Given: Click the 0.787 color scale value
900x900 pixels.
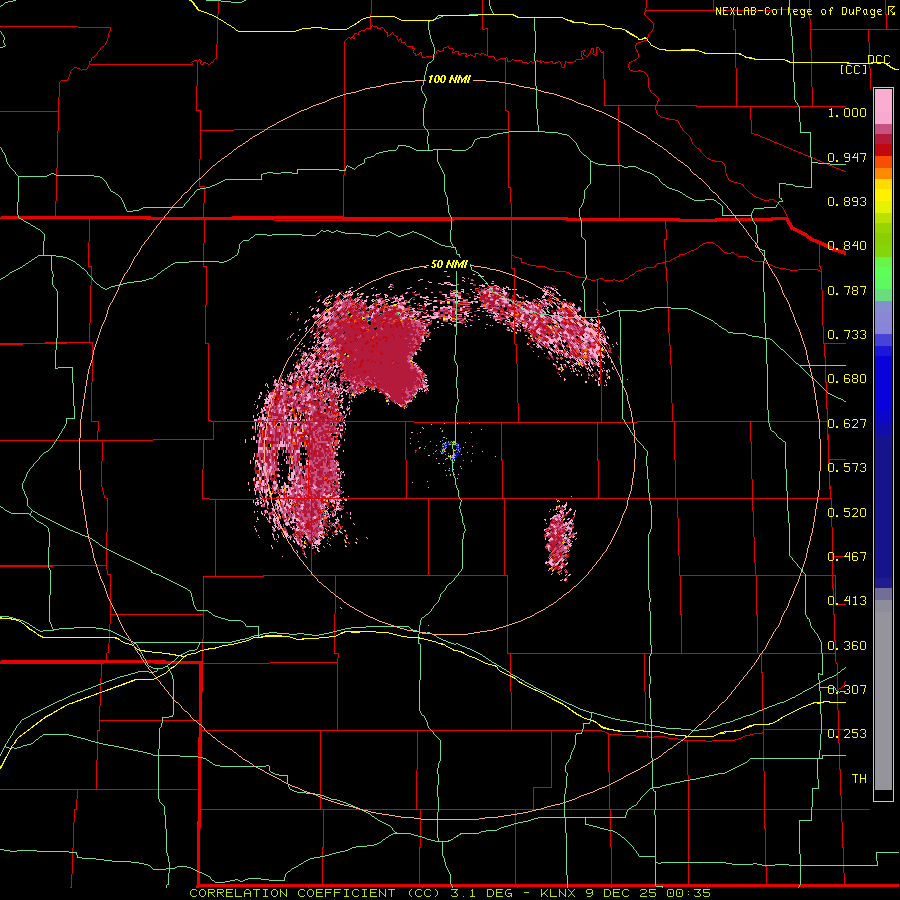Looking at the screenshot, I should (x=847, y=290).
